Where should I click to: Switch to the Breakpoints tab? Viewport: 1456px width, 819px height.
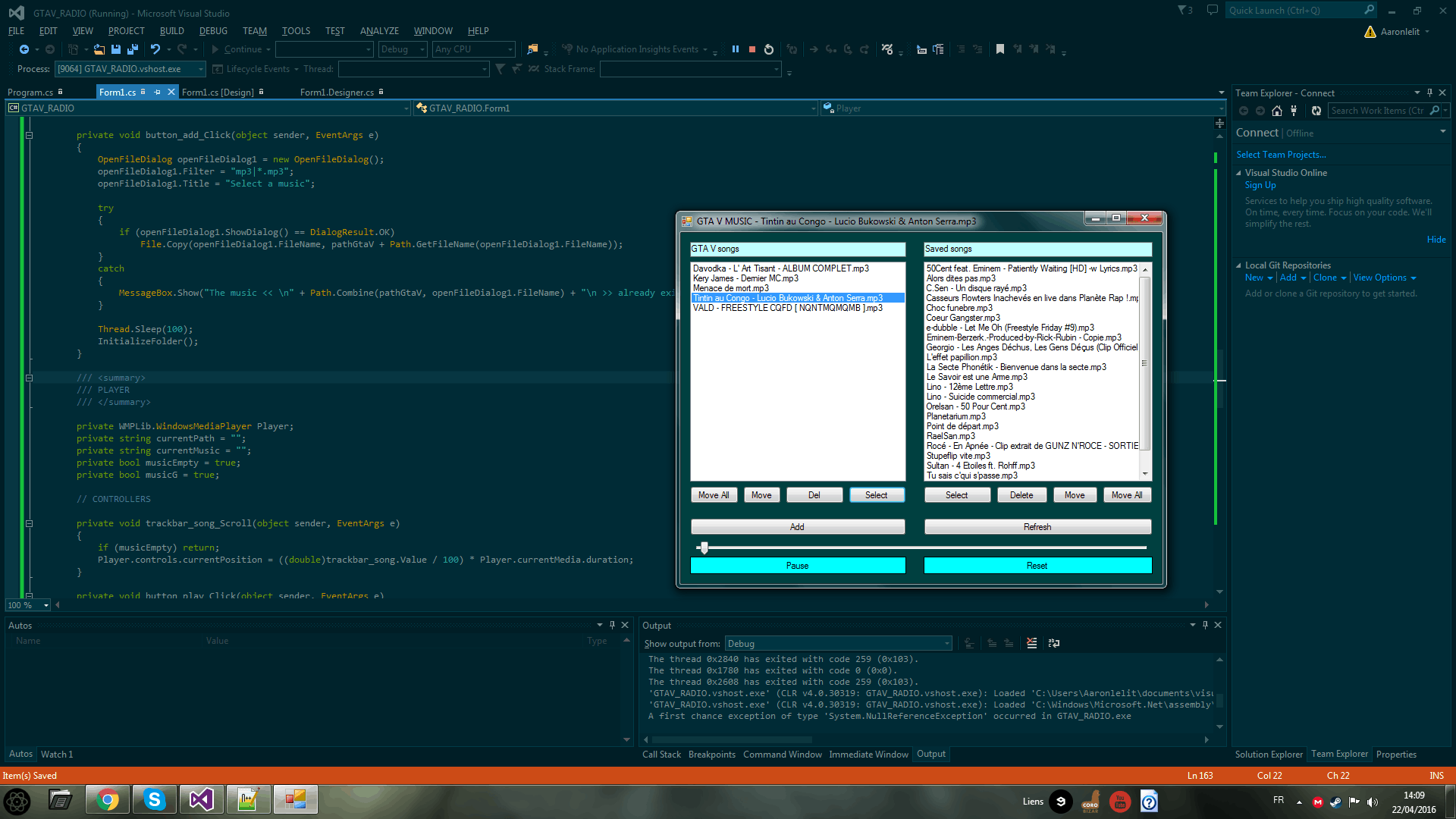click(x=711, y=755)
